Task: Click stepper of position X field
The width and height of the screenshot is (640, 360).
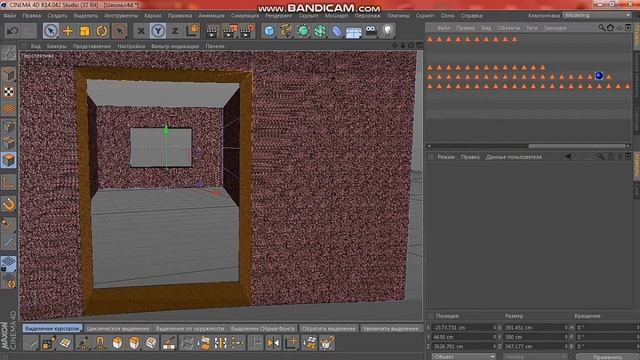Action: coord(495,327)
